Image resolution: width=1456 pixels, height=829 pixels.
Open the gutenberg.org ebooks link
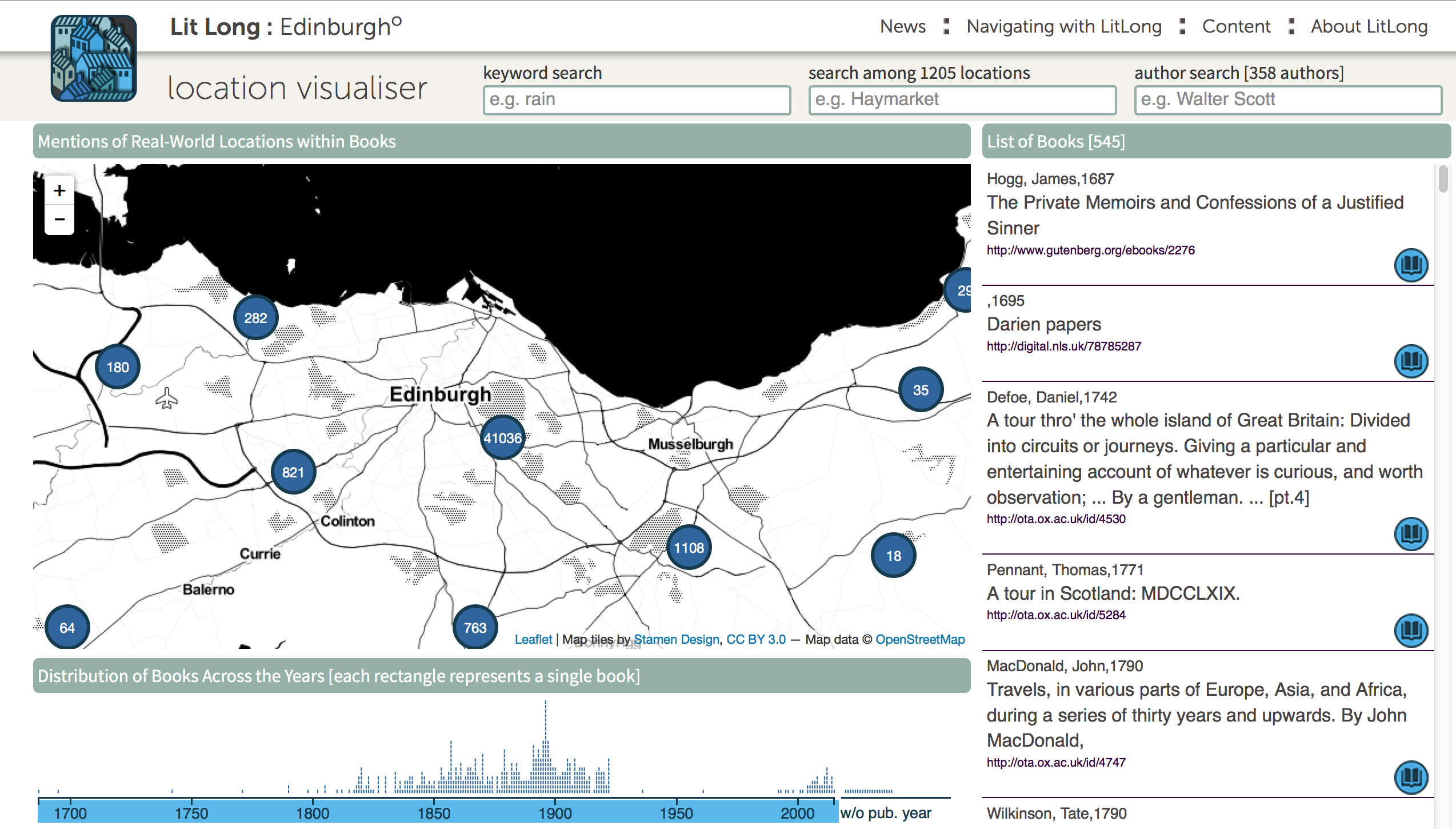1090,250
